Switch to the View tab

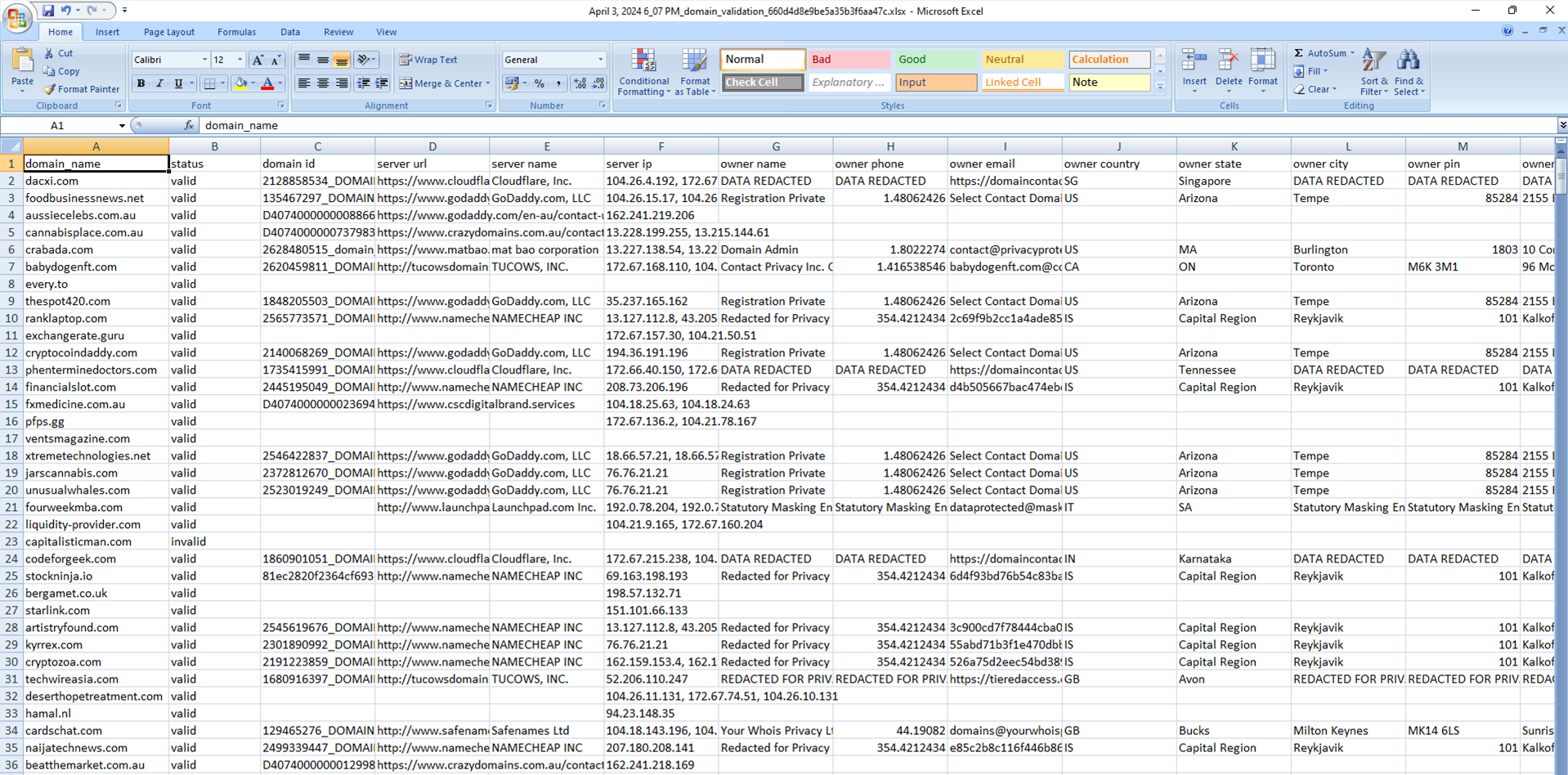[387, 32]
